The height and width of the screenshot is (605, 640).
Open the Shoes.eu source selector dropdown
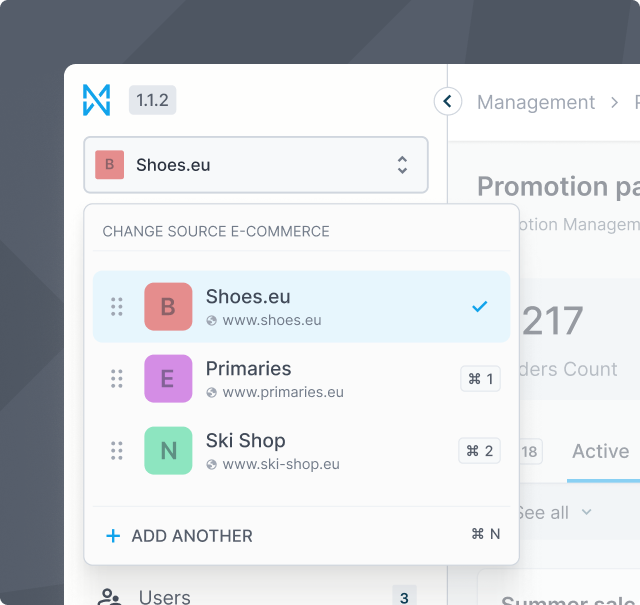[x=255, y=165]
